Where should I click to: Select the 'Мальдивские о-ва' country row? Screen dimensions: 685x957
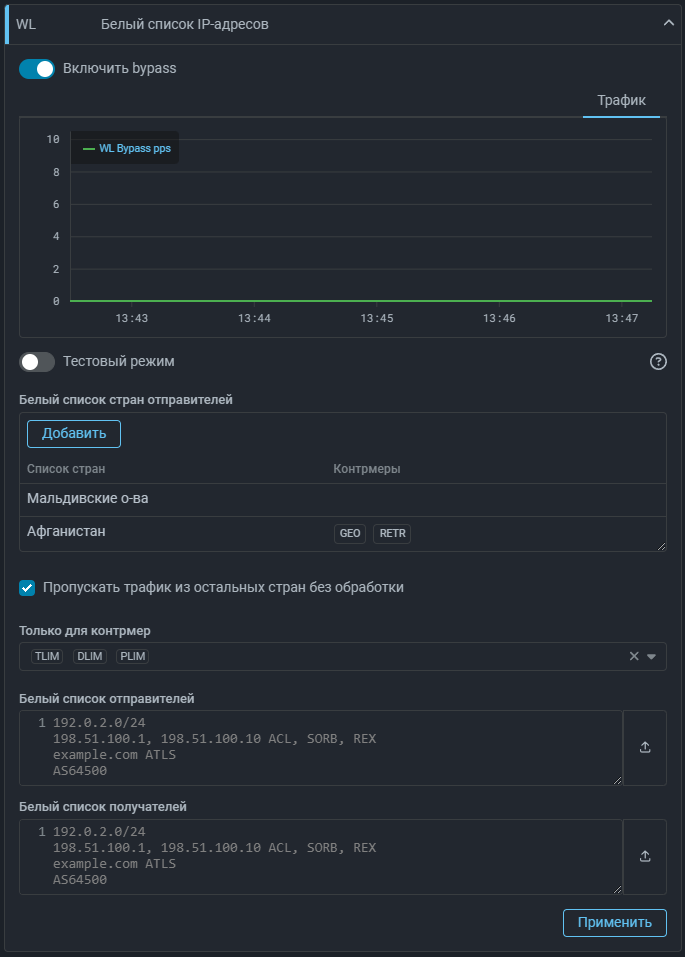[x=88, y=499]
